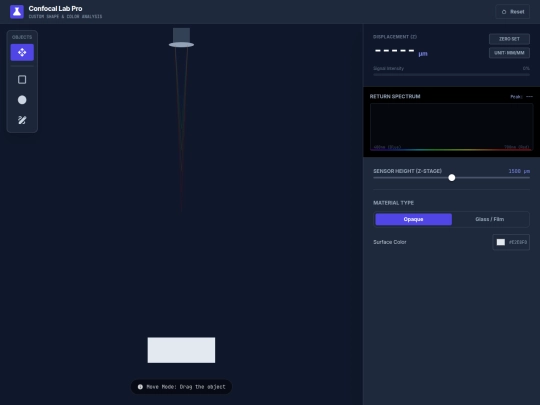540x405 pixels.
Task: Click the Signal Intensity progress bar
Action: (x=451, y=74)
